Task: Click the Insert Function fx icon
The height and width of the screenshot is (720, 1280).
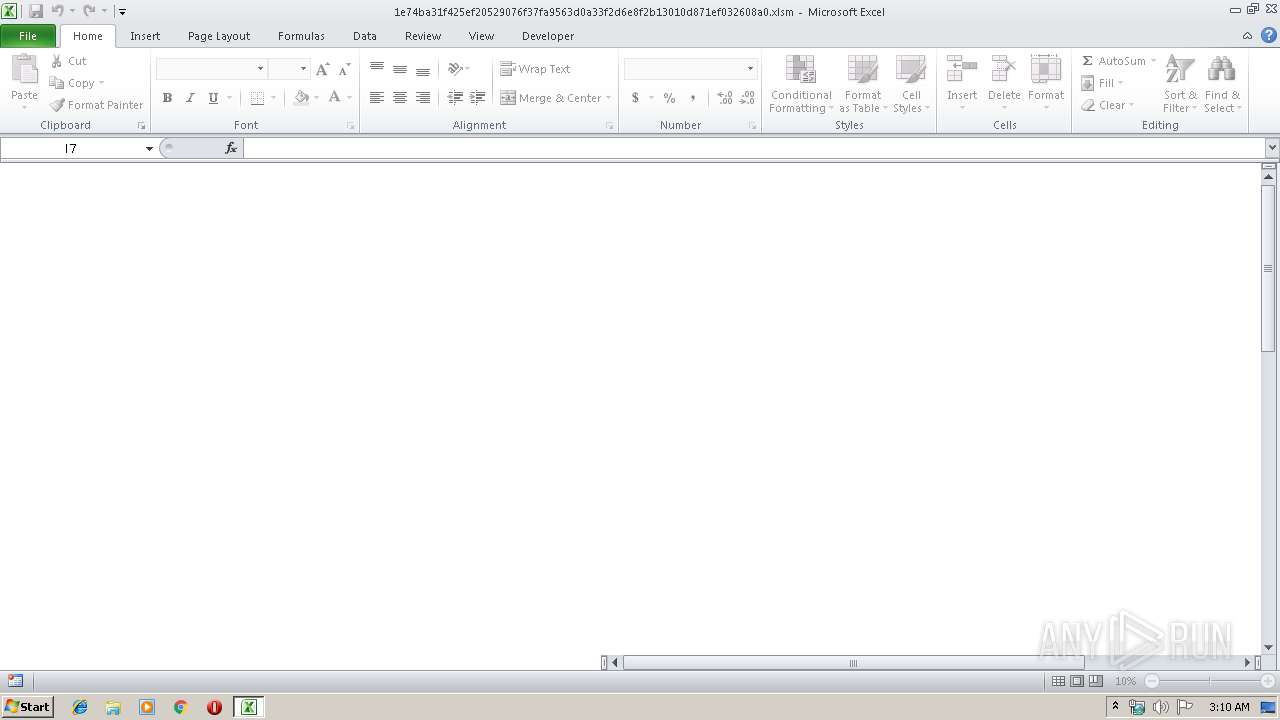Action: pyautogui.click(x=231, y=148)
